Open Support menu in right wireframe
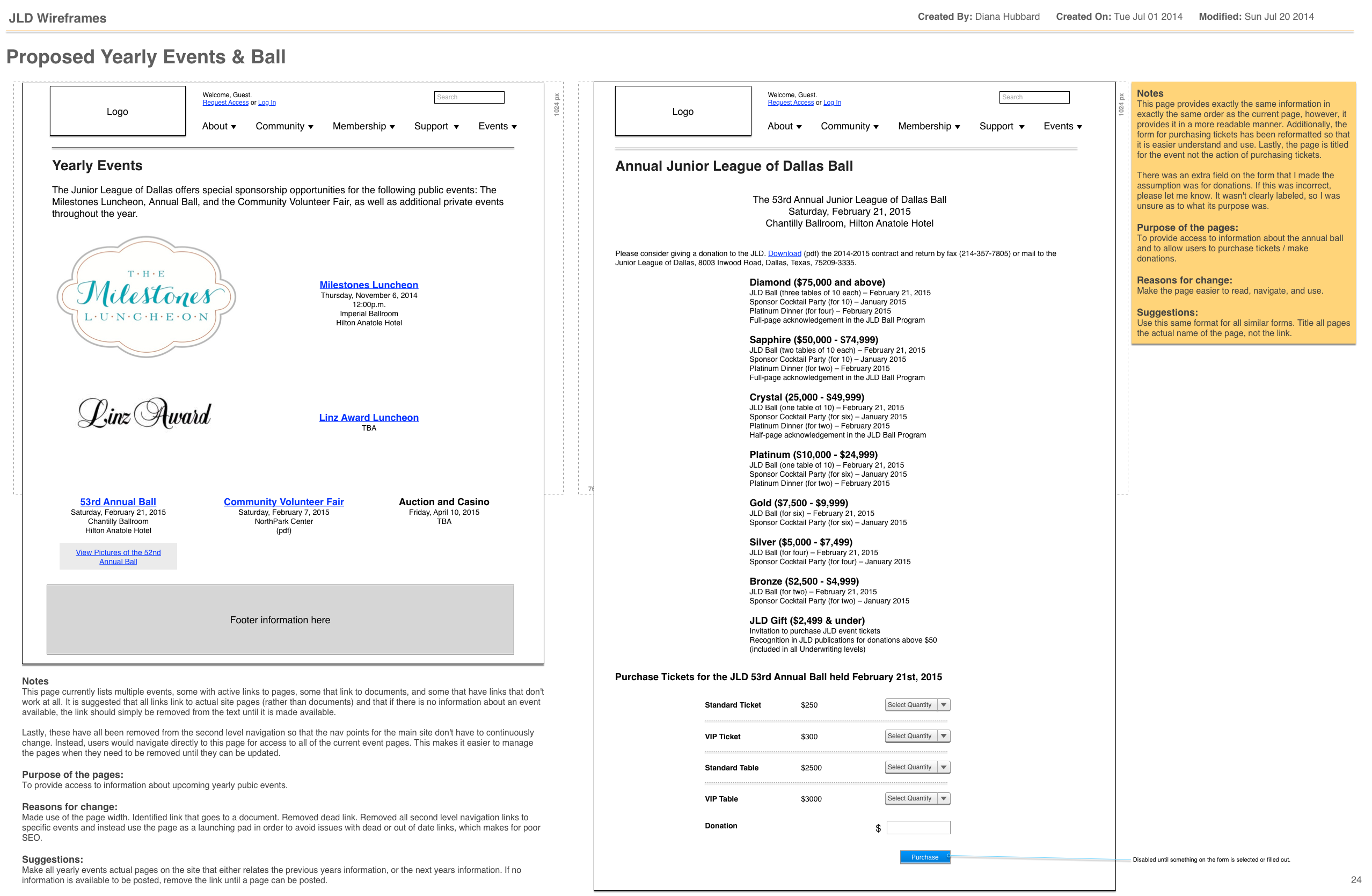 click(1002, 126)
